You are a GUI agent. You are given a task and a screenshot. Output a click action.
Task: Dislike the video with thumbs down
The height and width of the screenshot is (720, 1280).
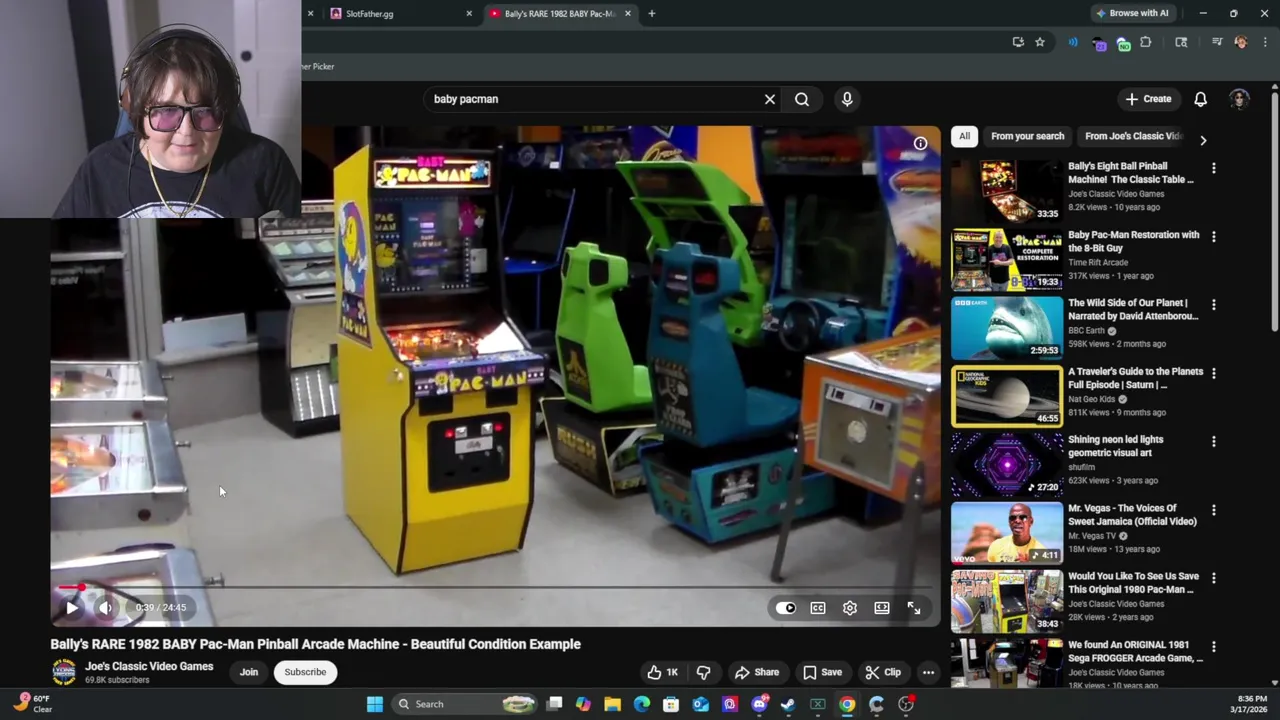pos(703,672)
